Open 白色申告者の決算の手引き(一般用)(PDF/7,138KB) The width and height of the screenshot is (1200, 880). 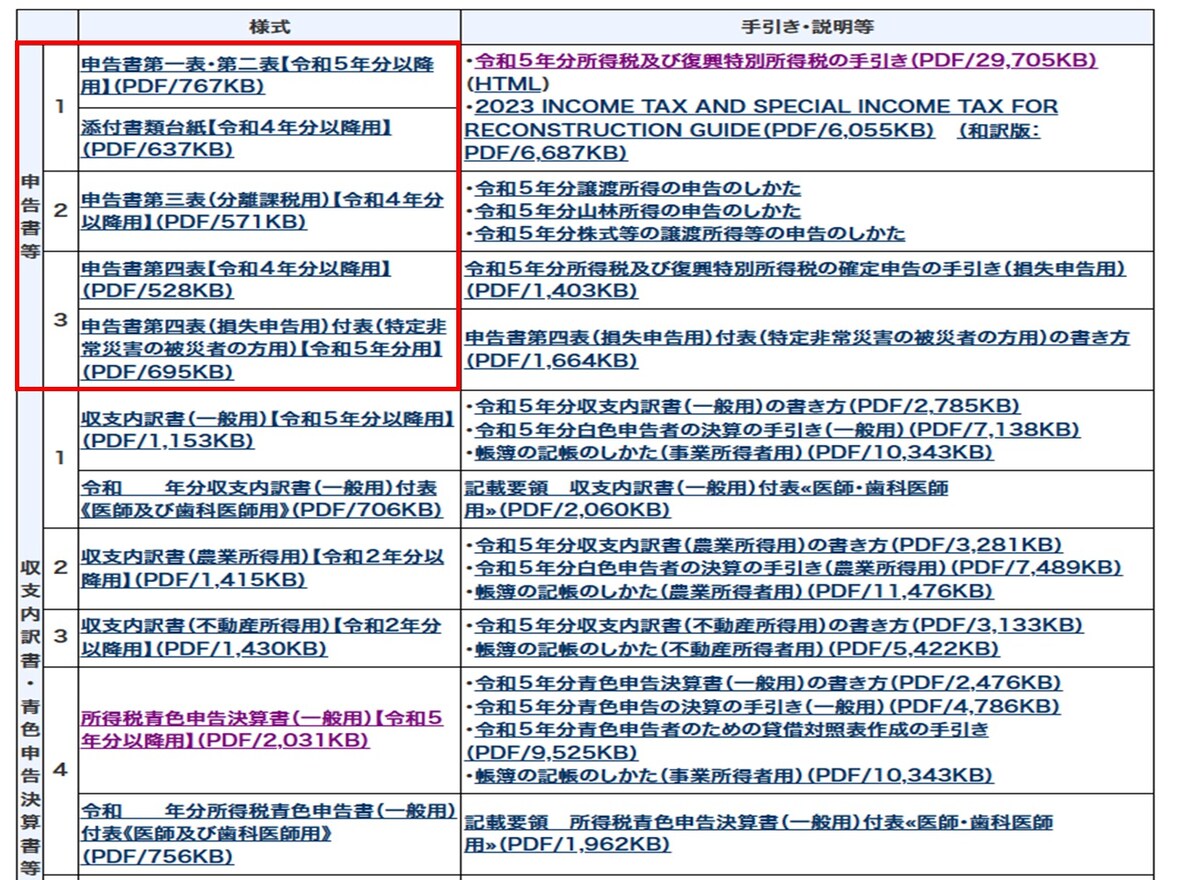coord(777,429)
